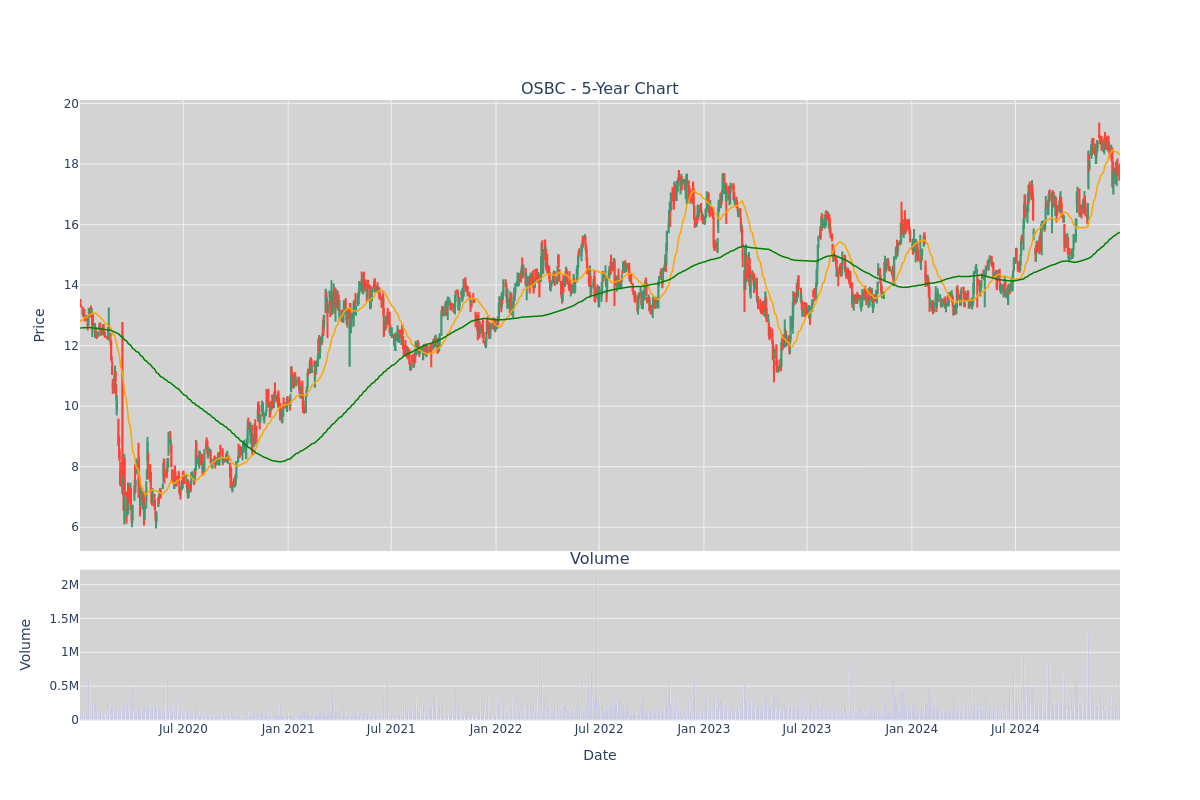Viewport: 1200px width, 800px height.
Task: Select the rotated Volume y-axis label
Action: [27, 644]
